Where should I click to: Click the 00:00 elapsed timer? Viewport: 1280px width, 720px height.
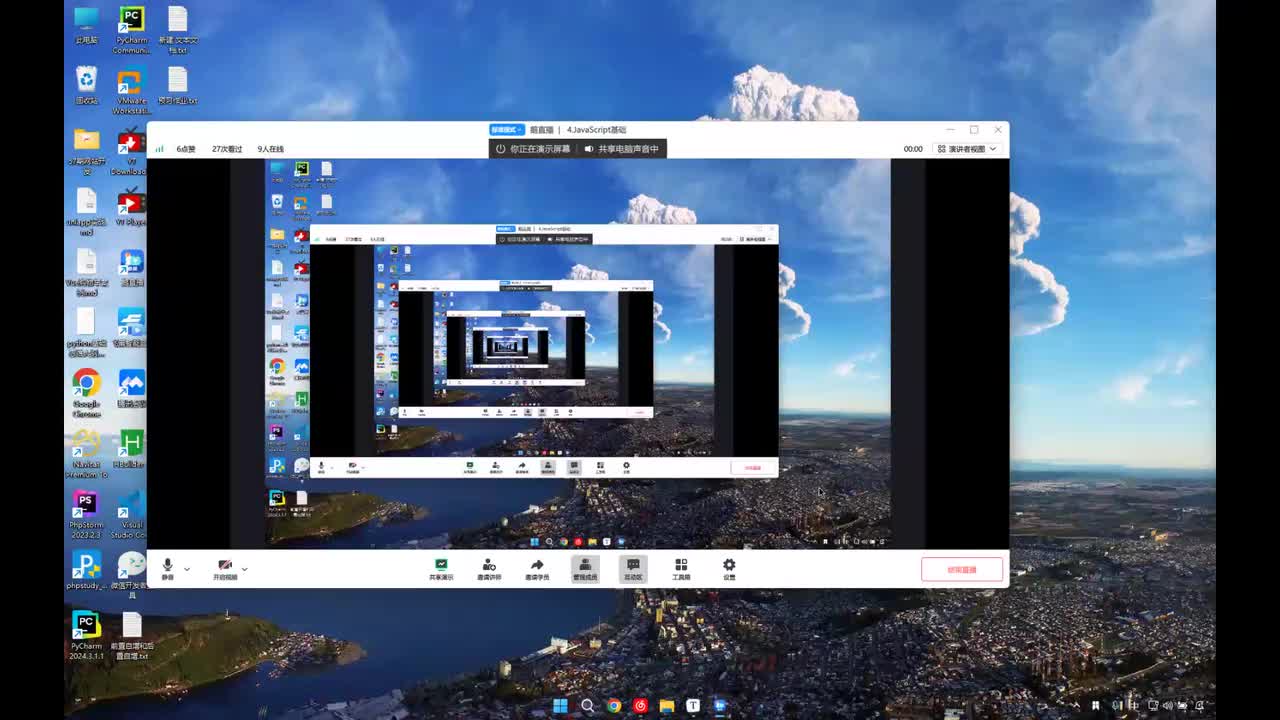pos(913,149)
